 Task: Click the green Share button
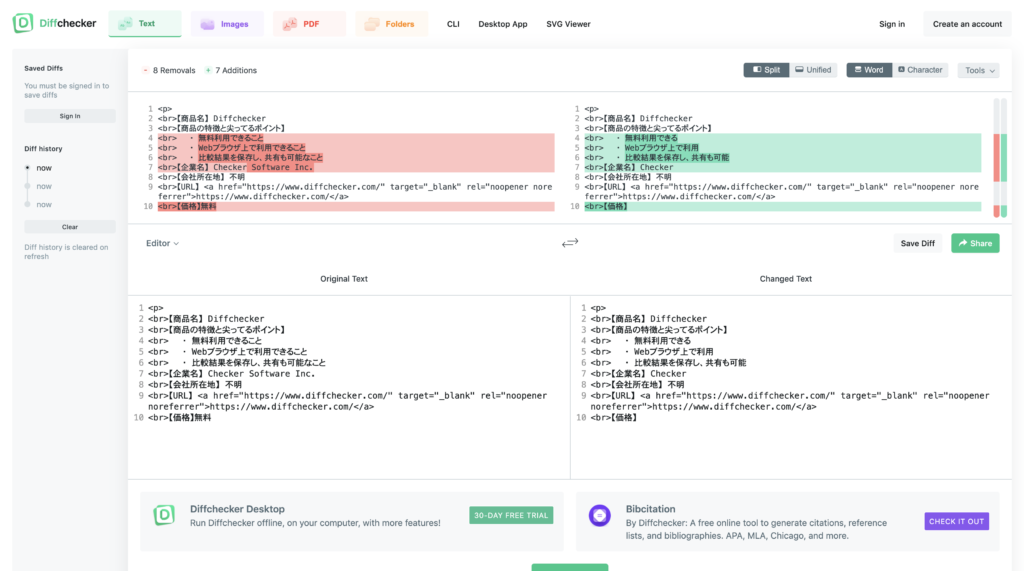click(x=975, y=243)
